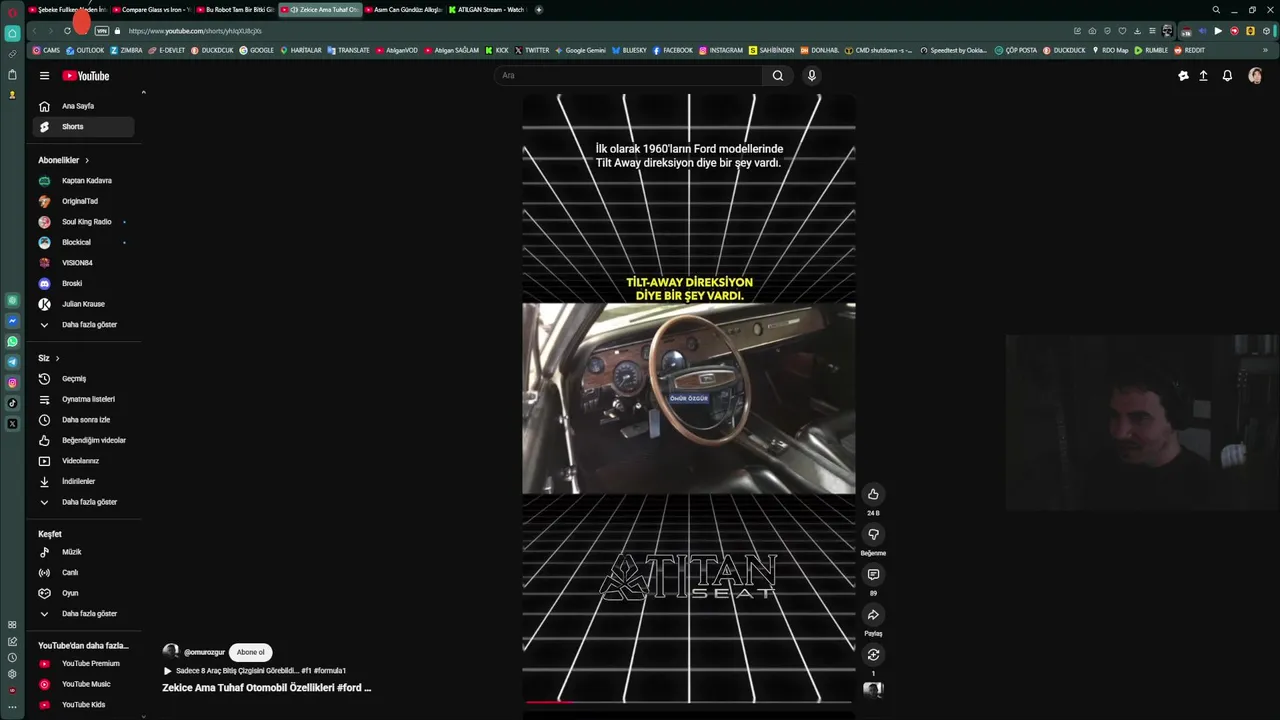
Task: Open the OUTLOOK bookmark
Action: pos(85,50)
